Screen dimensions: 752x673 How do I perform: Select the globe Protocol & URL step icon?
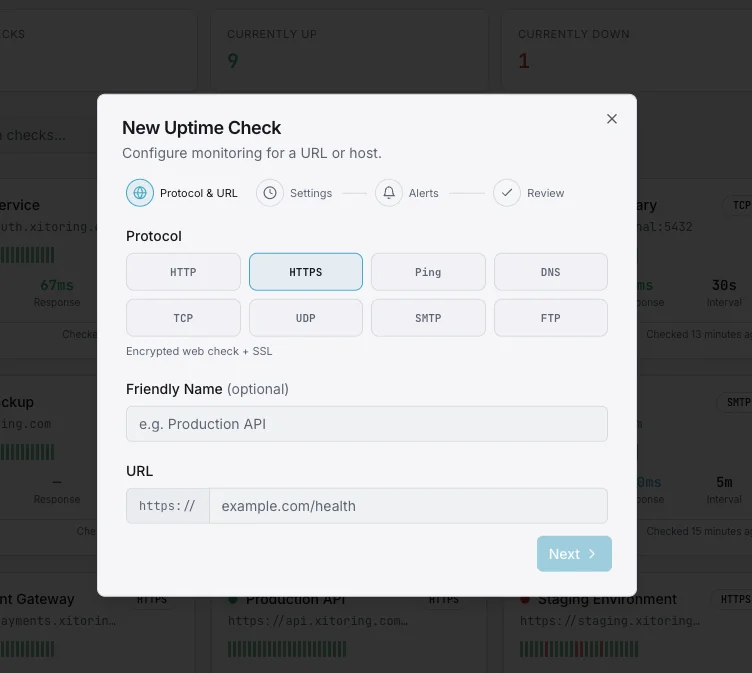(140, 193)
